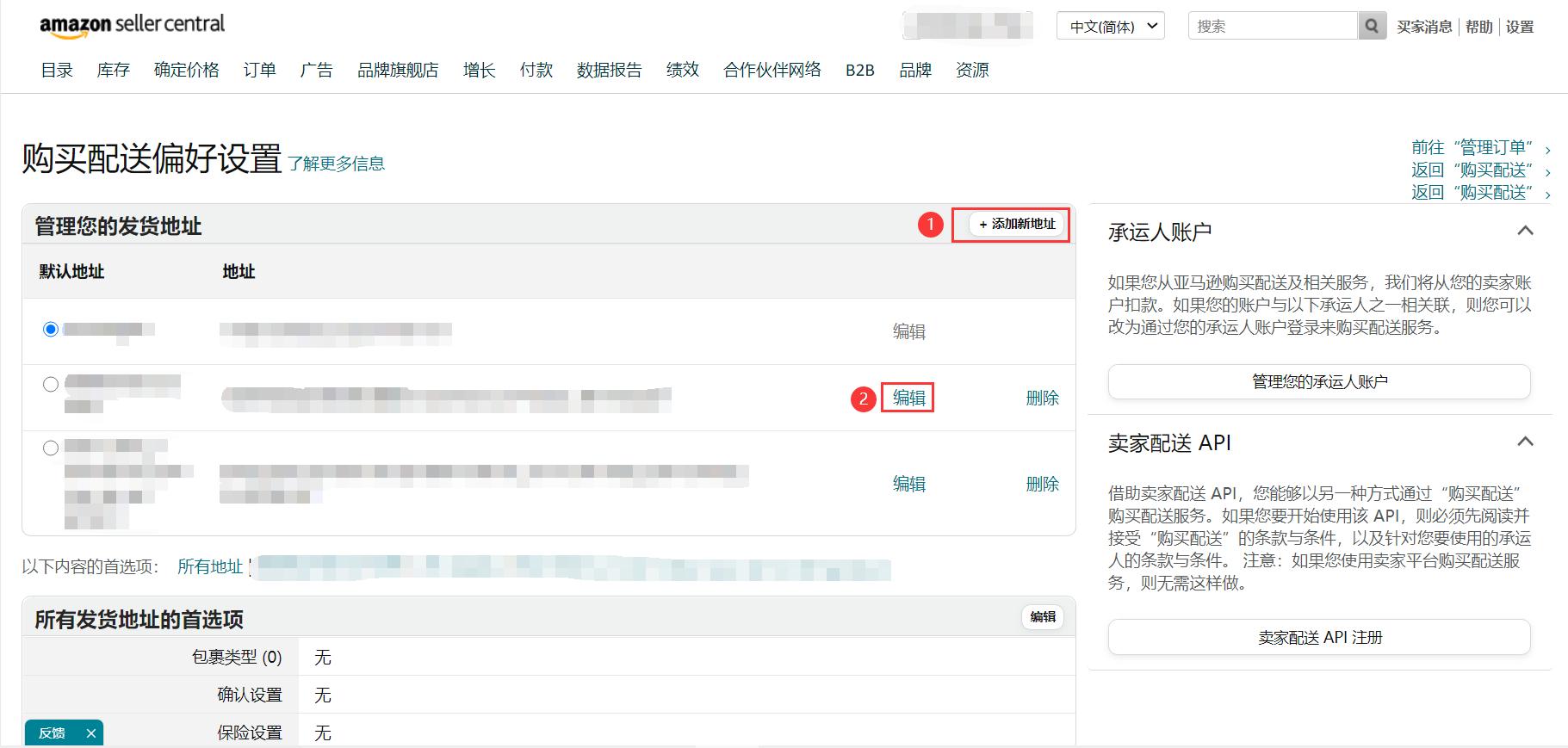Click the 添加新地址 button

tap(1017, 224)
